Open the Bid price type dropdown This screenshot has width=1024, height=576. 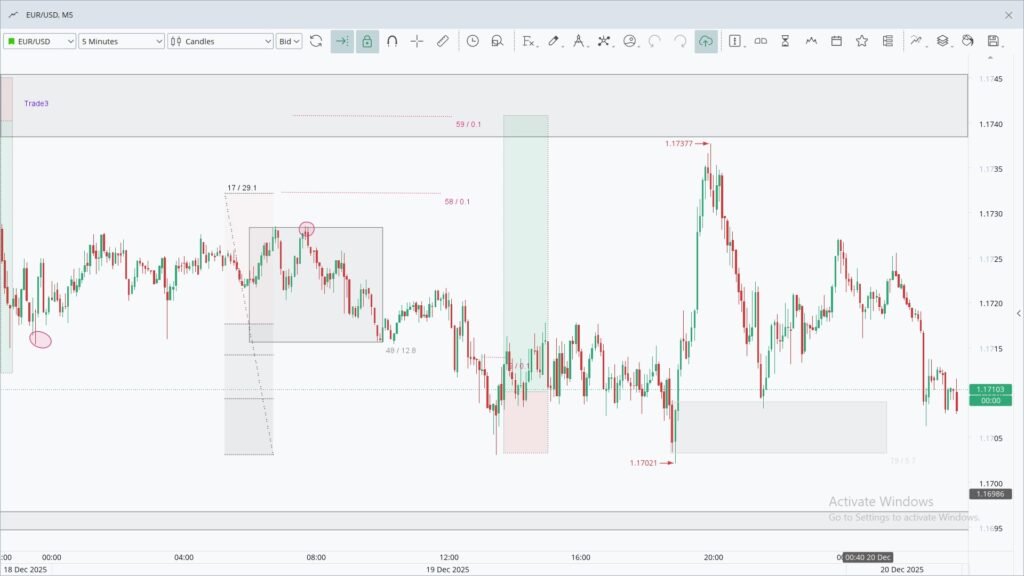[289, 41]
